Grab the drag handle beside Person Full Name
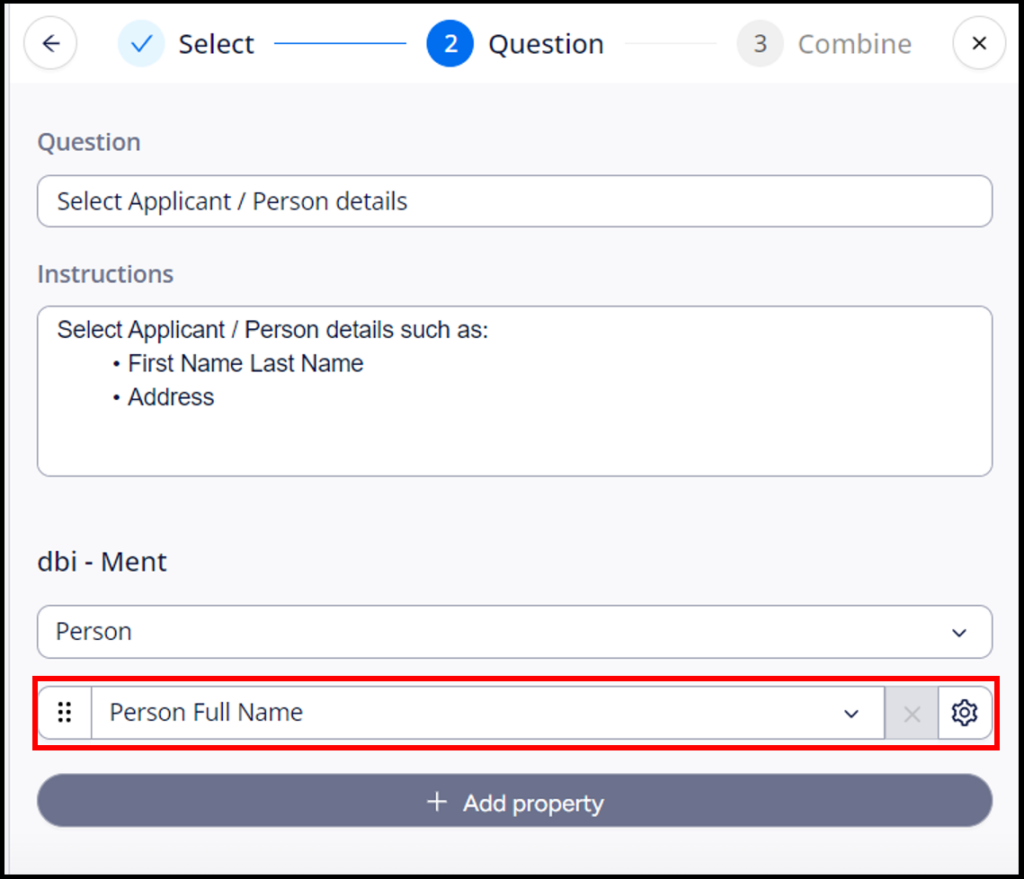The width and height of the screenshot is (1024, 879). click(65, 712)
